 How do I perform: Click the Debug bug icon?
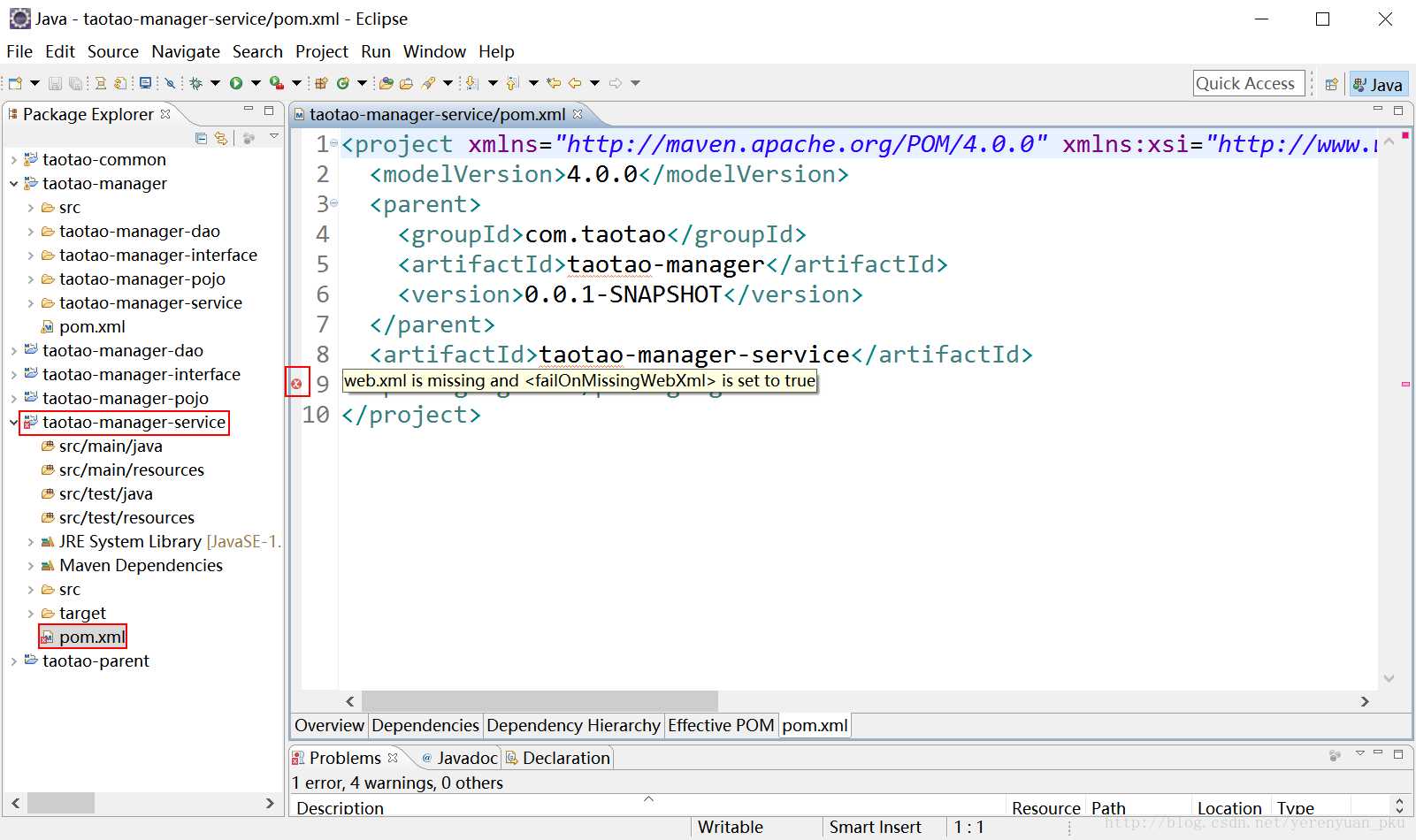pyautogui.click(x=195, y=83)
